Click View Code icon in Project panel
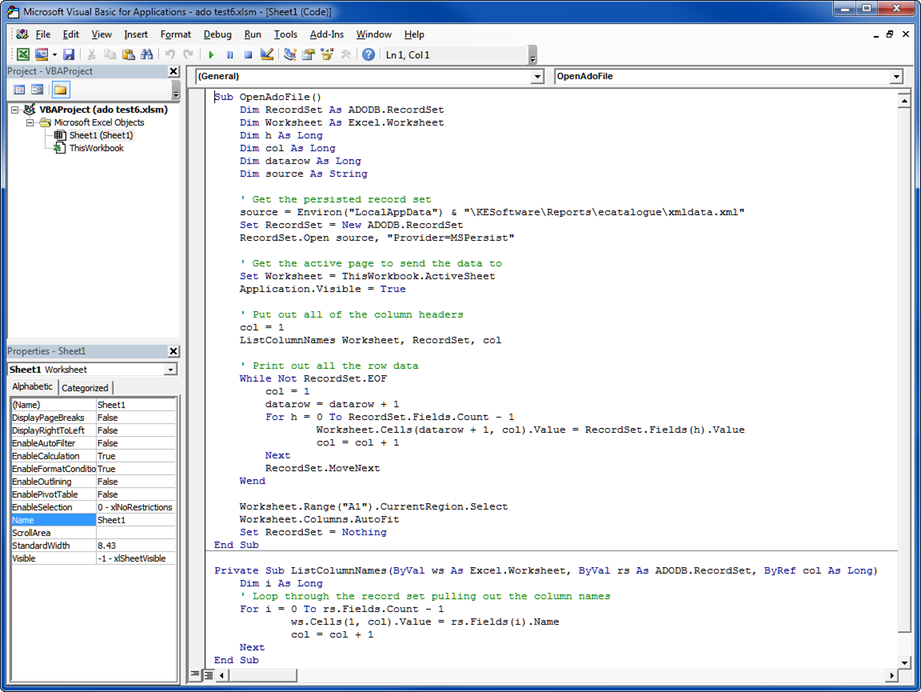 pyautogui.click(x=19, y=90)
